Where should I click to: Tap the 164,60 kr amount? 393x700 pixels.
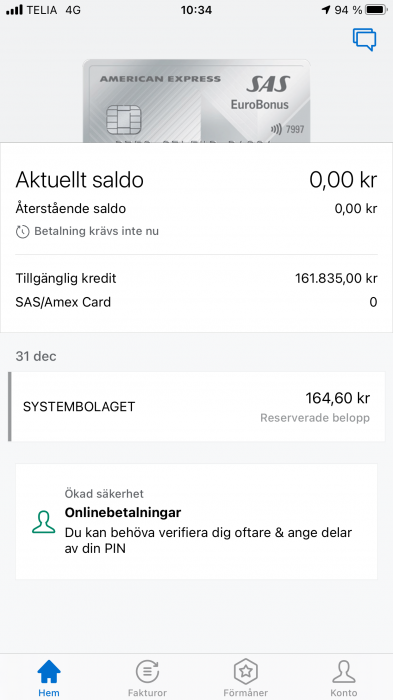[x=338, y=398]
